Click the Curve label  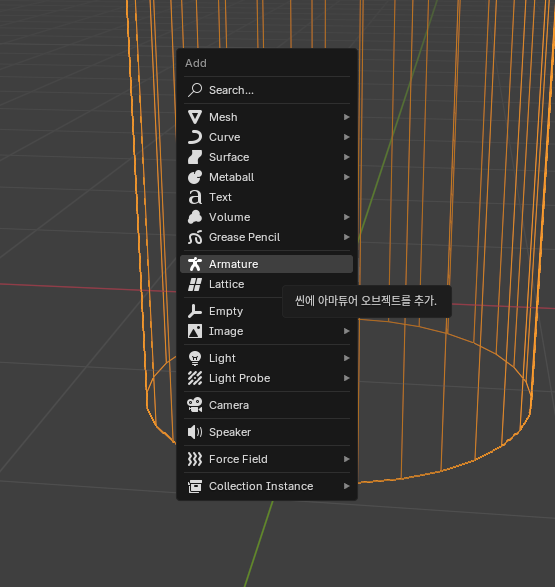[x=225, y=137]
